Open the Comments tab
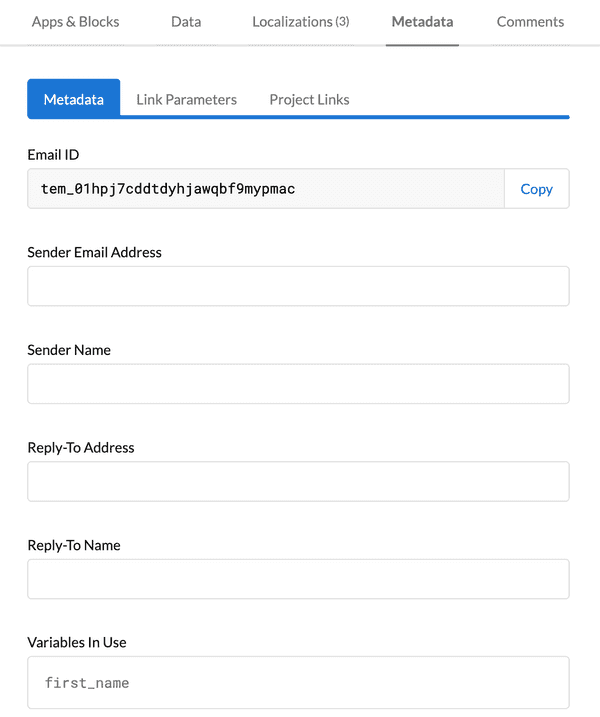The width and height of the screenshot is (600, 717). (x=530, y=21)
